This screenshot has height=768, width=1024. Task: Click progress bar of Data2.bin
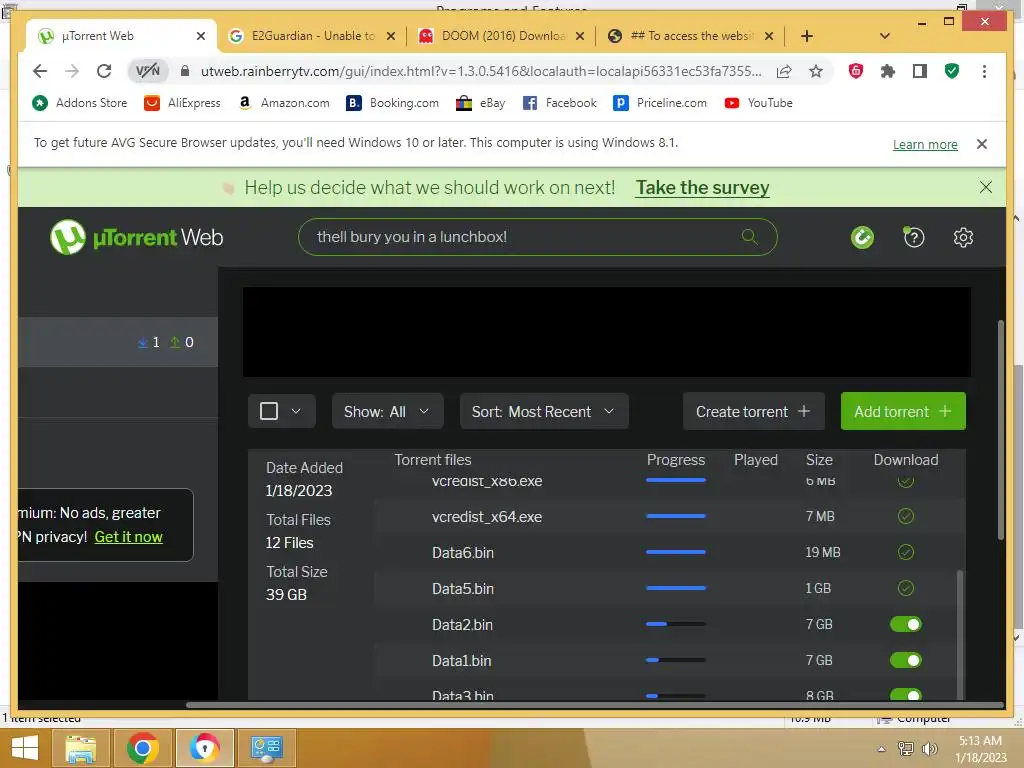676,624
